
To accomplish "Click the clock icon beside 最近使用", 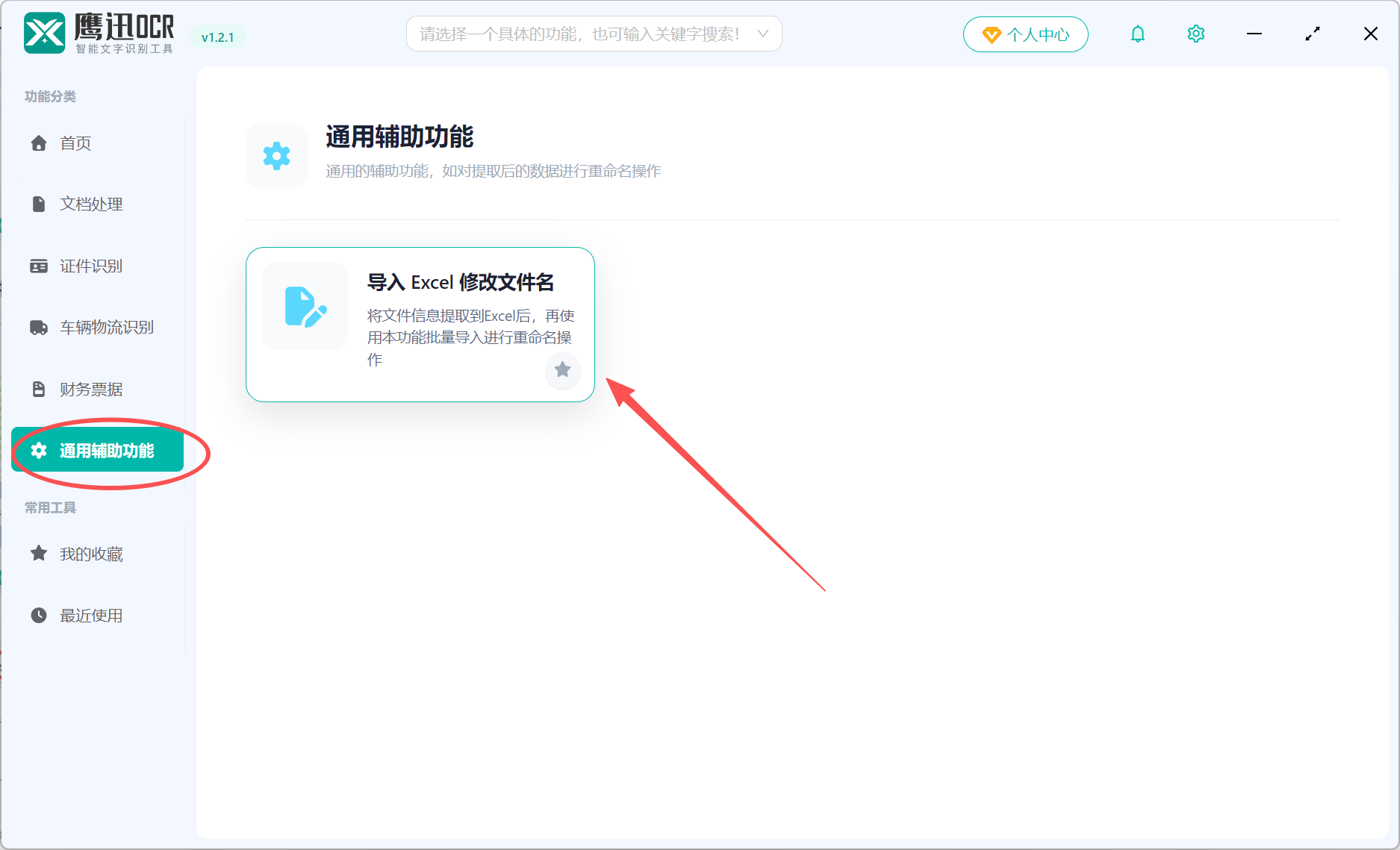I will (39, 616).
